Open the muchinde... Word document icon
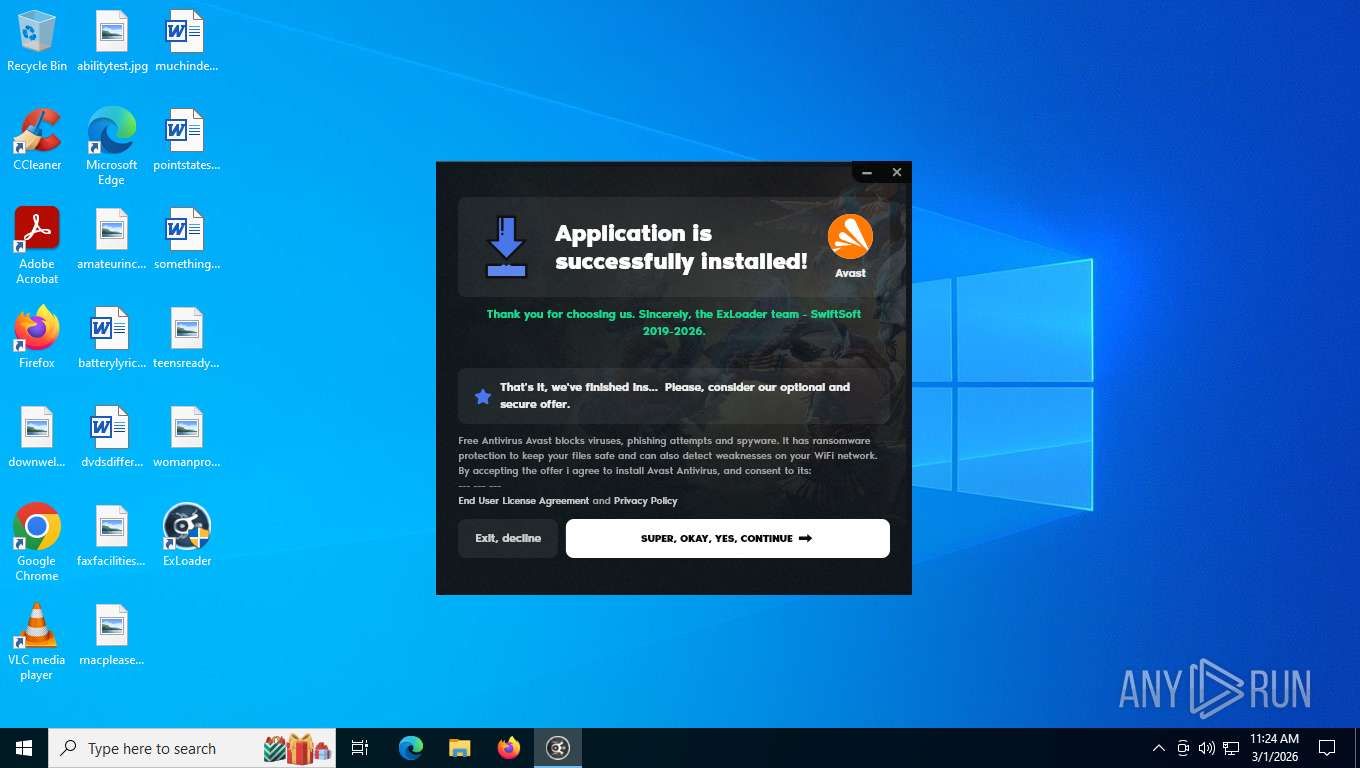Image resolution: width=1360 pixels, height=768 pixels. (x=186, y=41)
